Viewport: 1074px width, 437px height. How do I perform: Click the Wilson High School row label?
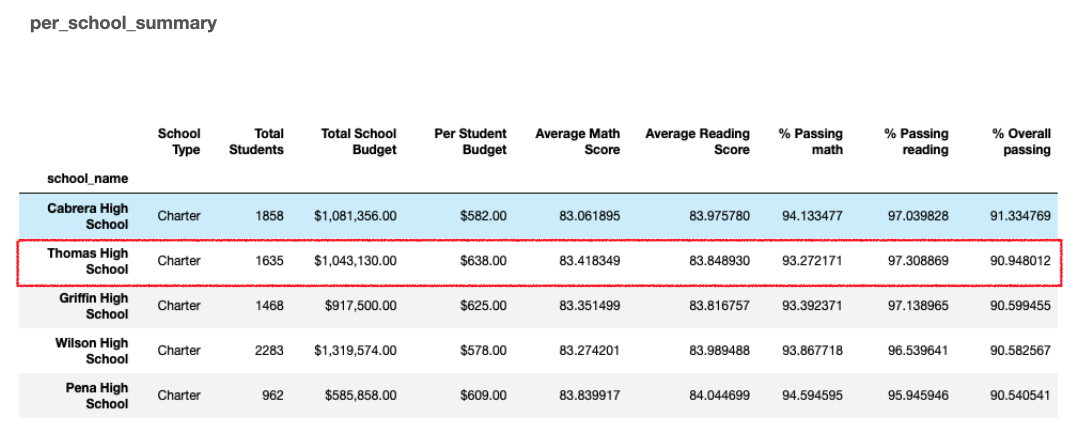pyautogui.click(x=92, y=351)
